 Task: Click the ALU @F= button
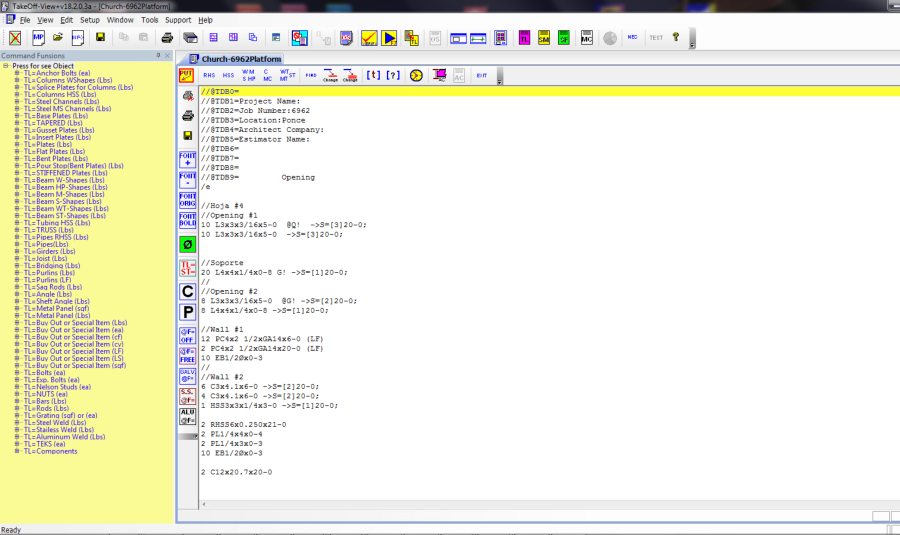tap(187, 416)
